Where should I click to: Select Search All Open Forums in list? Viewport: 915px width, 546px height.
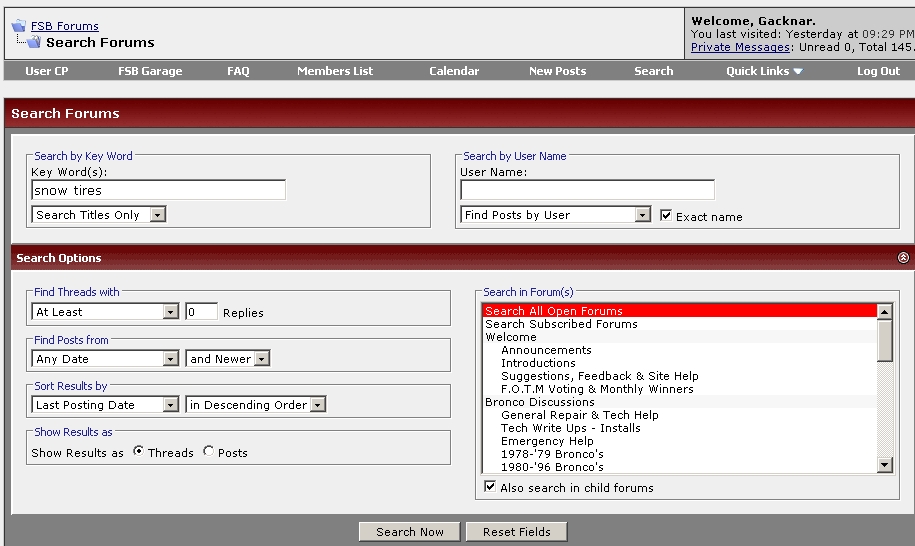(680, 311)
